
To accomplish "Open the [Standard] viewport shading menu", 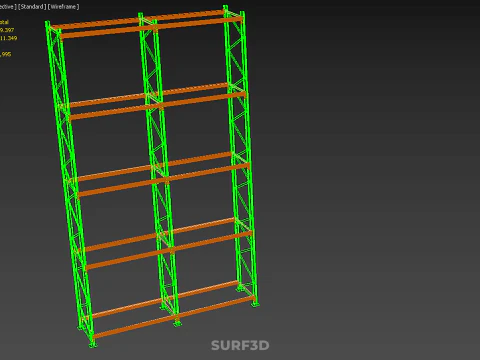I will click(x=32, y=7).
